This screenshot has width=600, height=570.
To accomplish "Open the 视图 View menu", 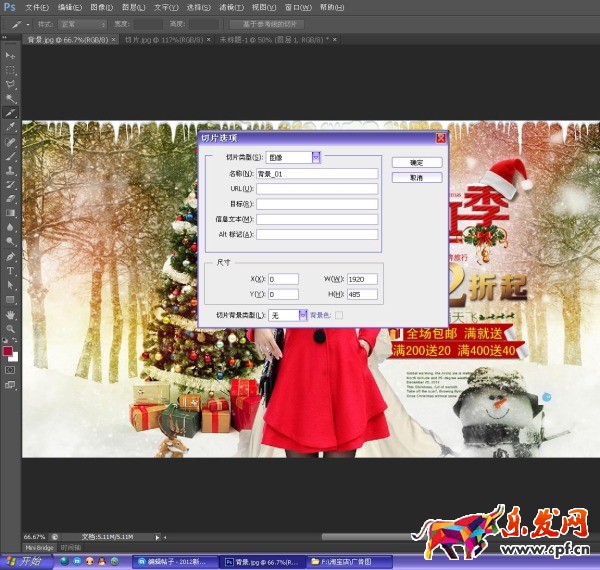I will [264, 7].
